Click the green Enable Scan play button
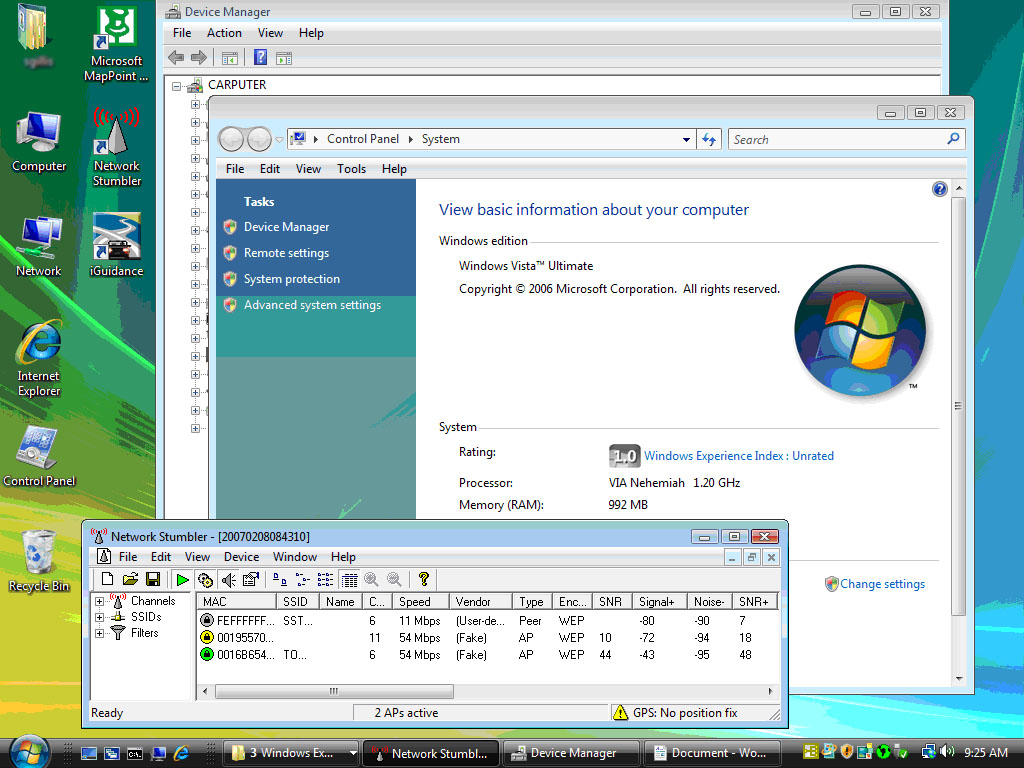 pyautogui.click(x=181, y=579)
